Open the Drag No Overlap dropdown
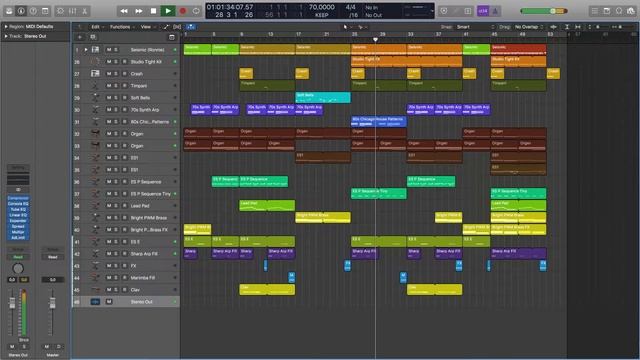The width and height of the screenshot is (640, 360). point(529,27)
